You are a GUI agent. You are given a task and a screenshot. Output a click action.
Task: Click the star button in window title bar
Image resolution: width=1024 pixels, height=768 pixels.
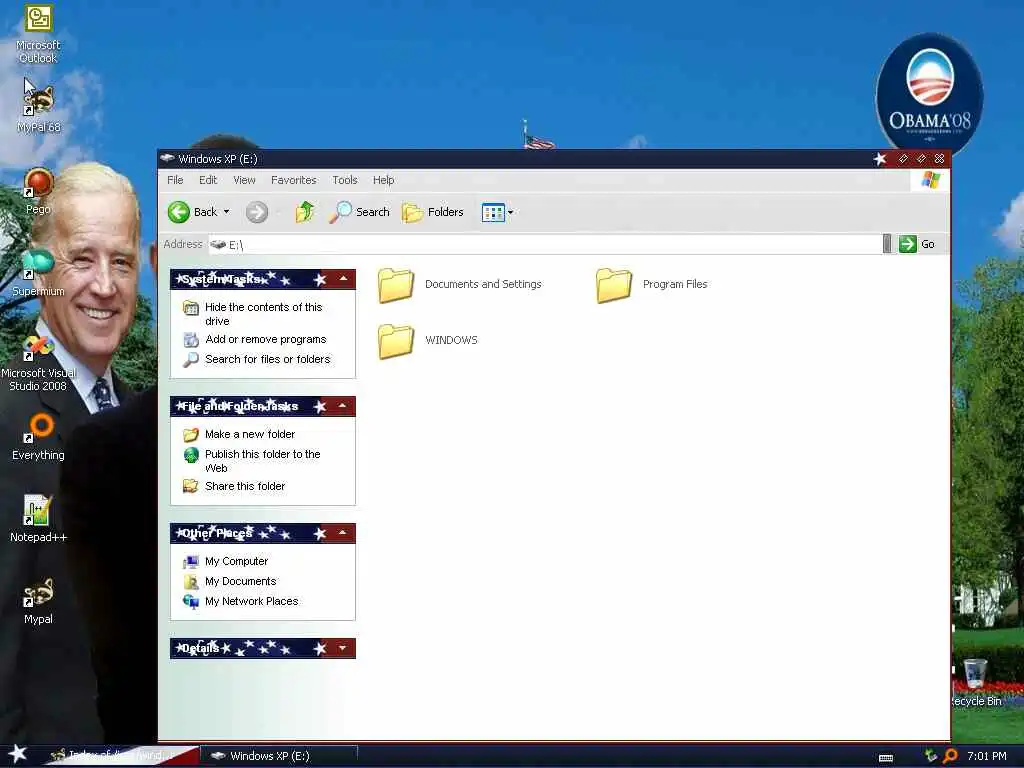coord(880,159)
